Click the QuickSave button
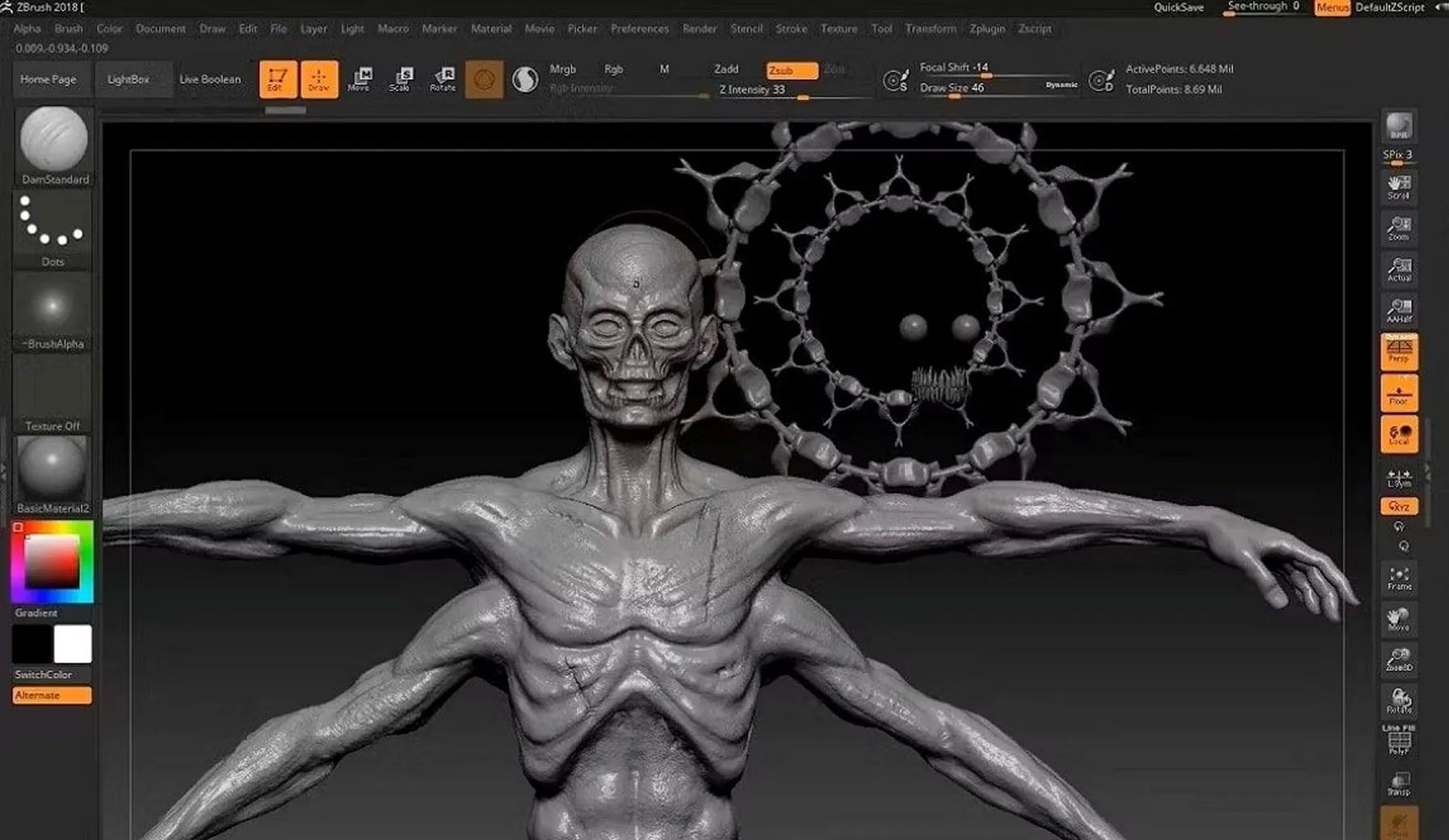This screenshot has height=840, width=1449. [x=1179, y=6]
